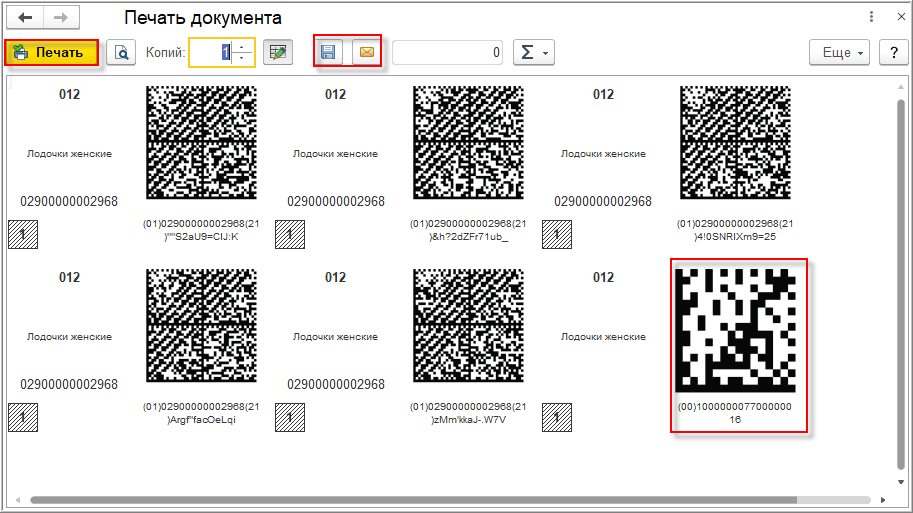Increase copies with the up stepper arrow
This screenshot has width=913, height=513.
(242, 47)
